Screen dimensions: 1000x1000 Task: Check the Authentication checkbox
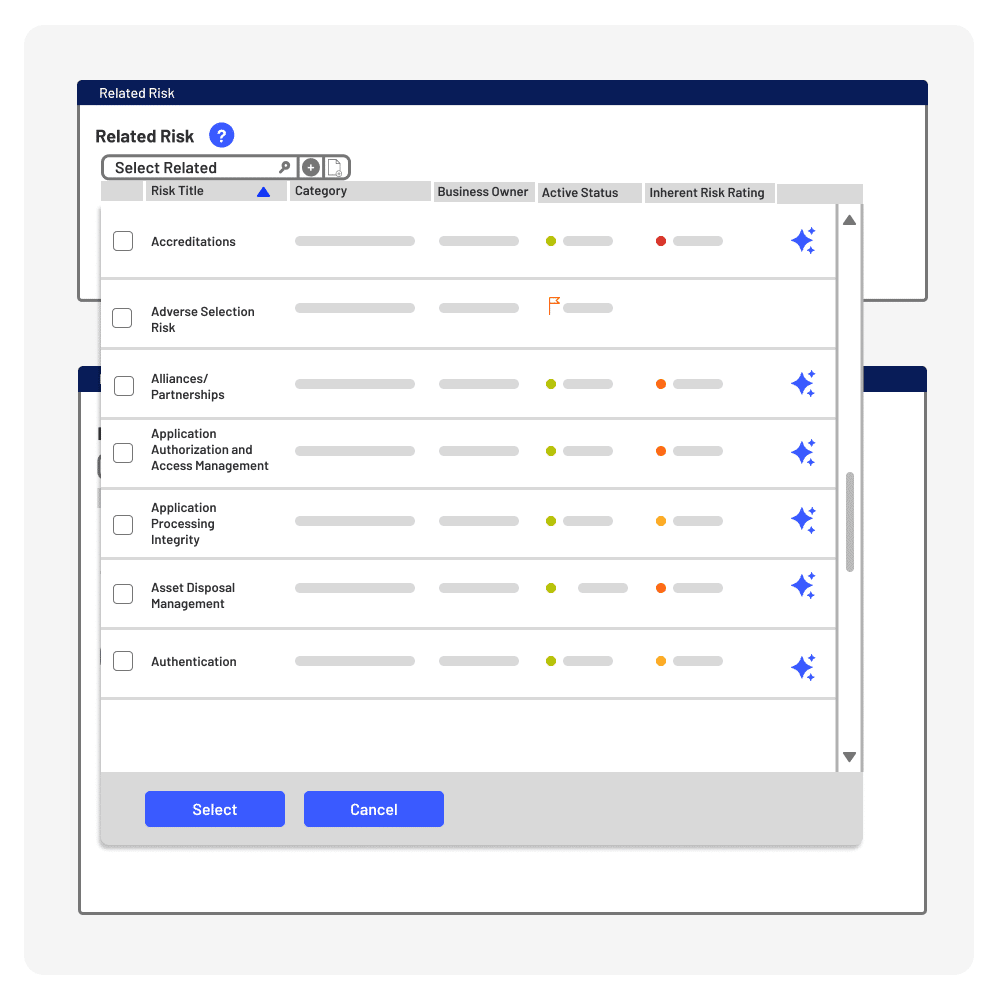click(x=123, y=661)
